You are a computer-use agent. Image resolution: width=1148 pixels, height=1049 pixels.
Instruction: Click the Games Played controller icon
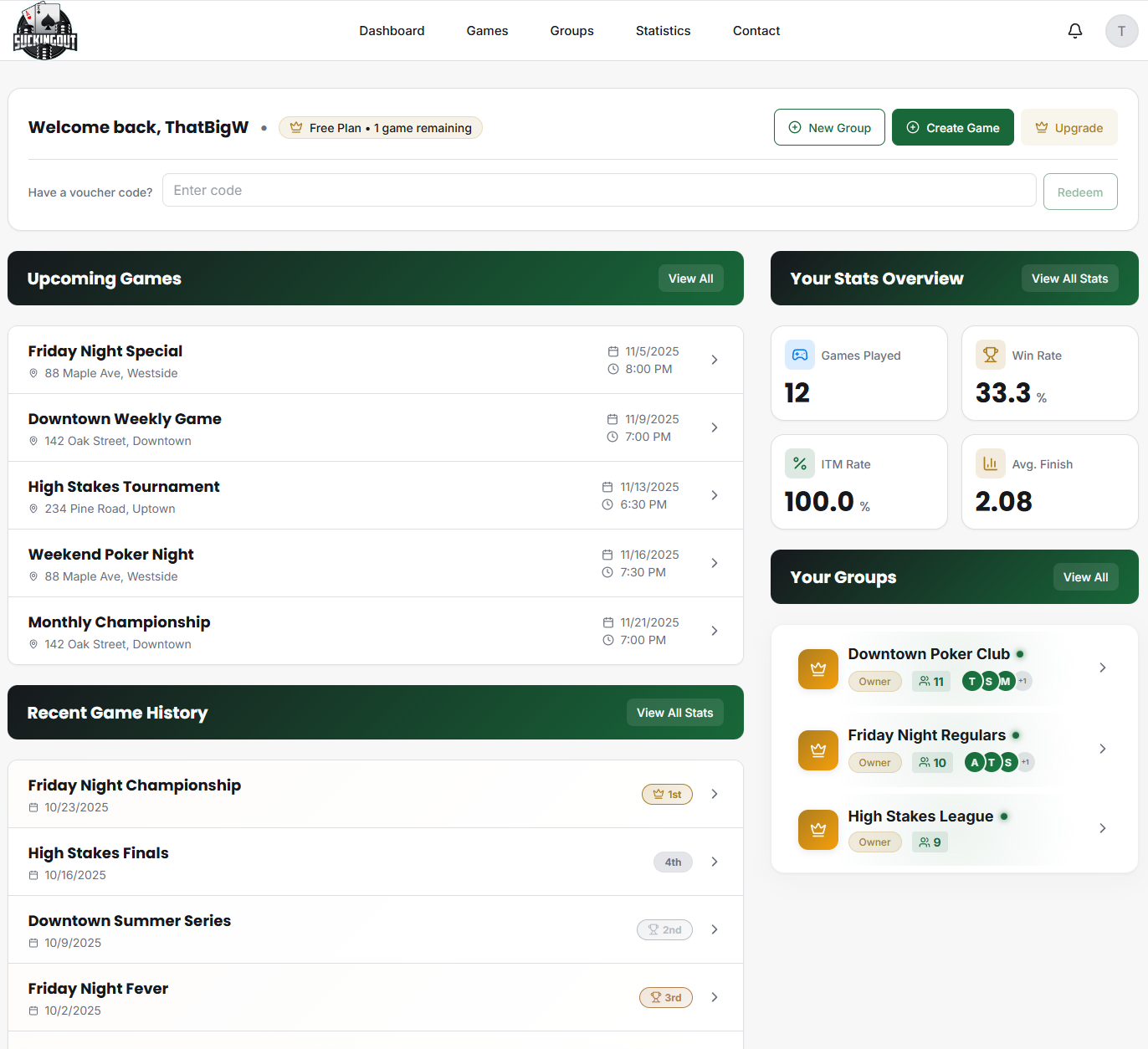(x=800, y=355)
